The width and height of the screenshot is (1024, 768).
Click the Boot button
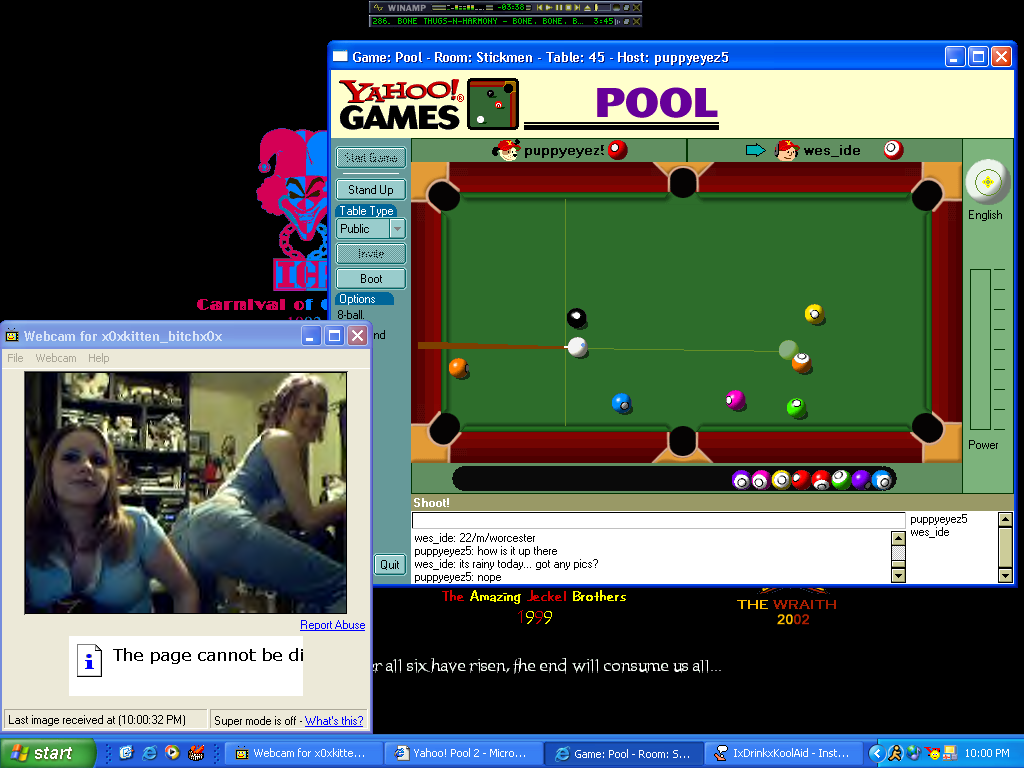370,278
